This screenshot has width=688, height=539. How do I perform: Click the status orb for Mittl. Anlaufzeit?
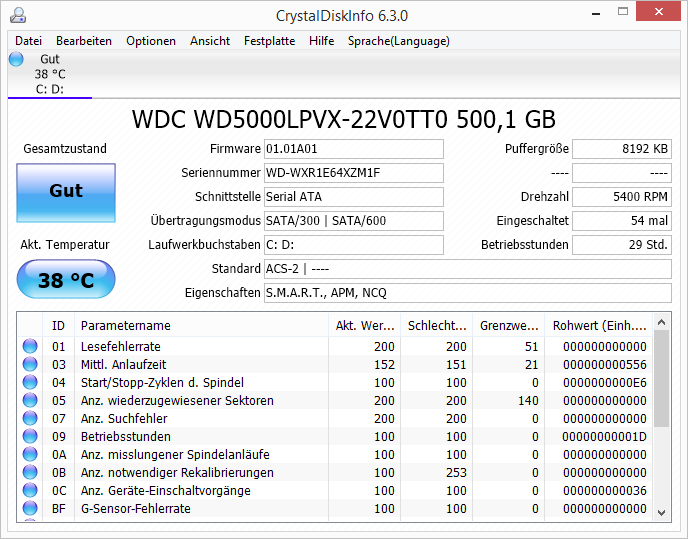(30, 364)
